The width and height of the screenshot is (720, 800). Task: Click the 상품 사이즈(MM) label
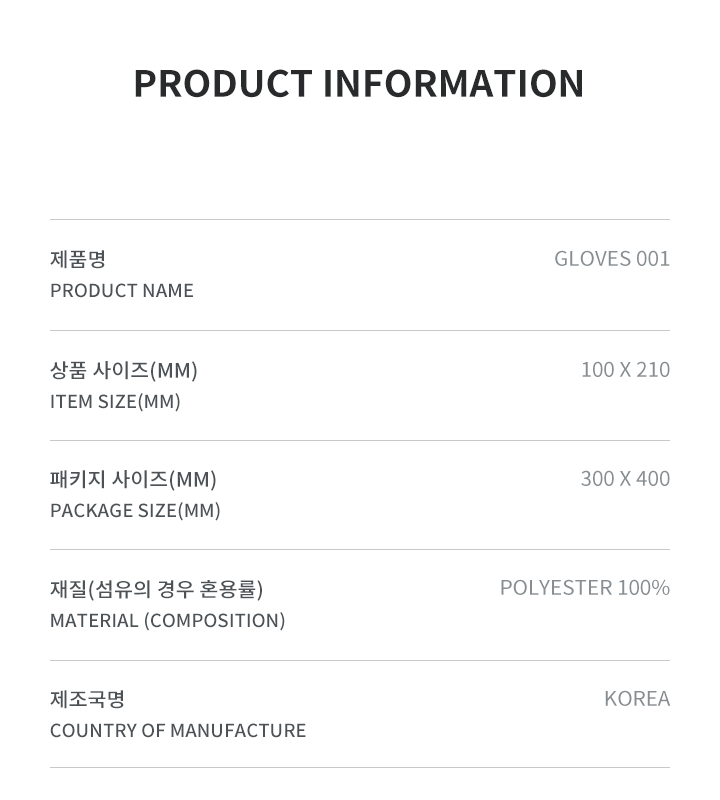click(123, 370)
